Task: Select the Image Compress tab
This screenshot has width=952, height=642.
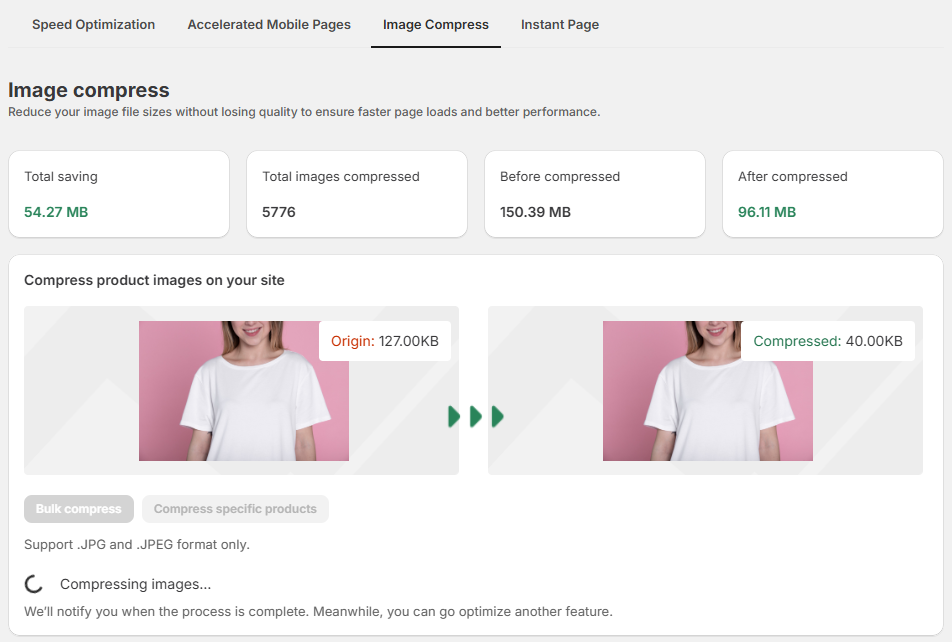Action: pos(435,24)
